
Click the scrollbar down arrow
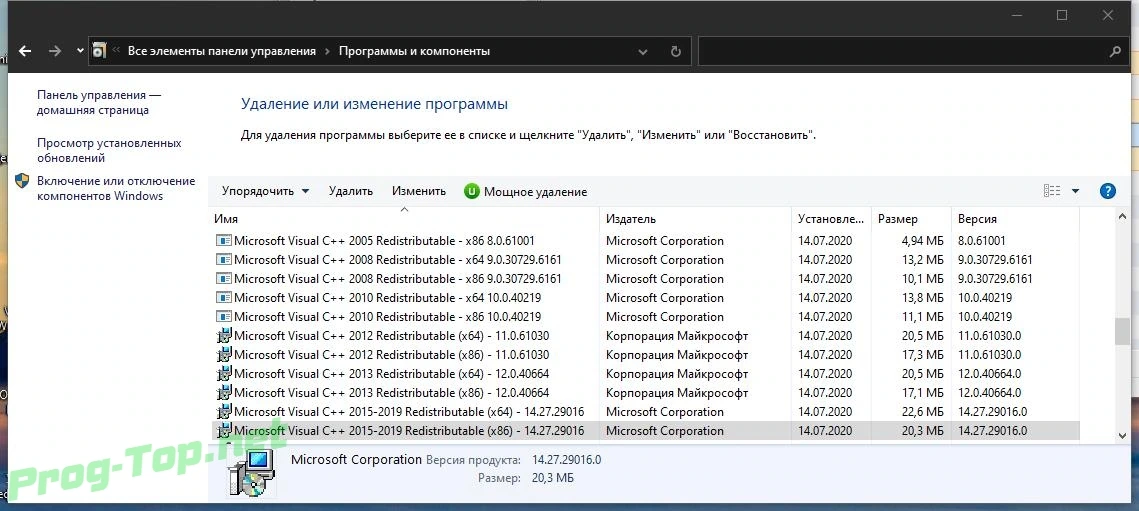[1123, 434]
